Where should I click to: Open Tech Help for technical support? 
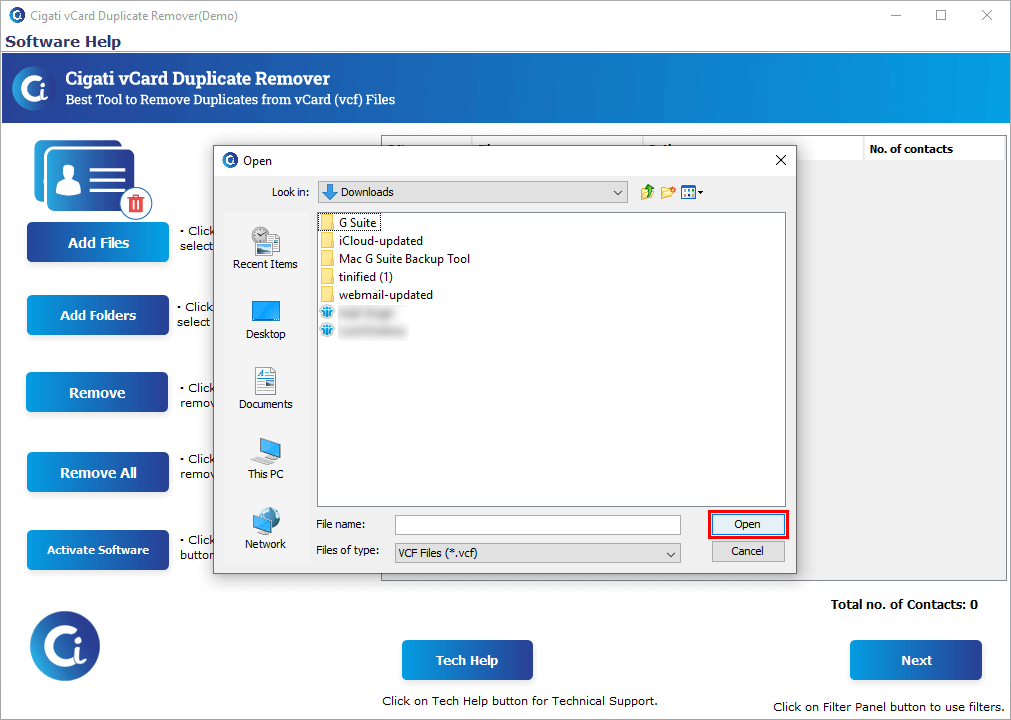[467, 660]
